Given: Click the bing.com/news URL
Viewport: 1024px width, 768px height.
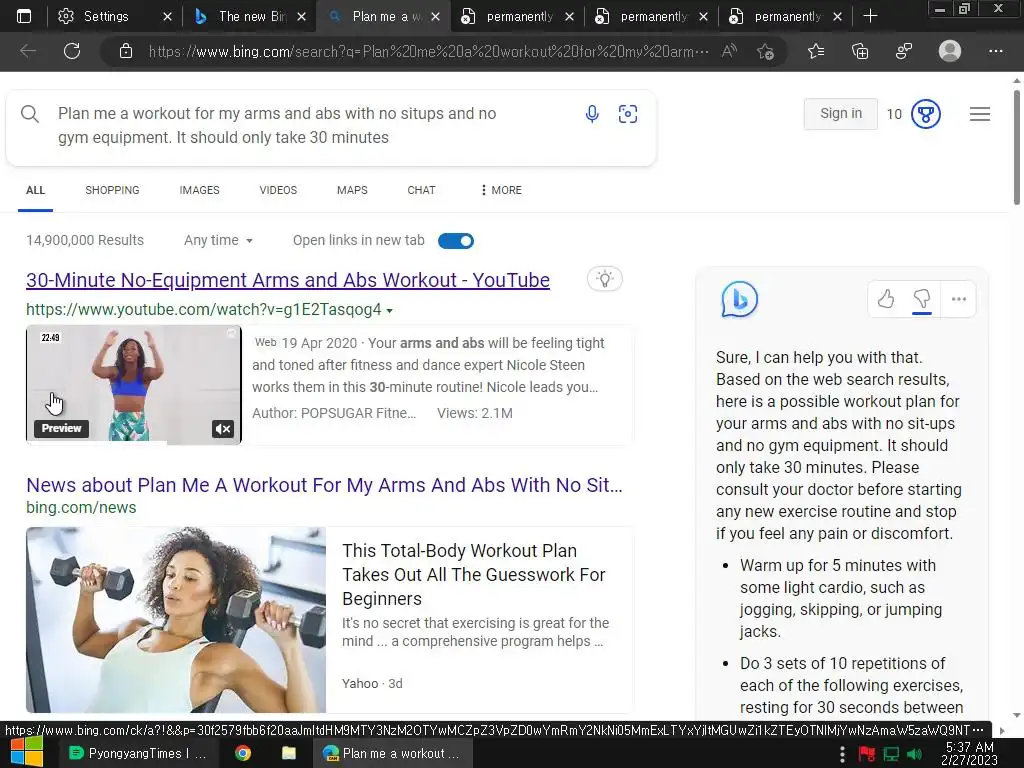Looking at the screenshot, I should (x=81, y=507).
